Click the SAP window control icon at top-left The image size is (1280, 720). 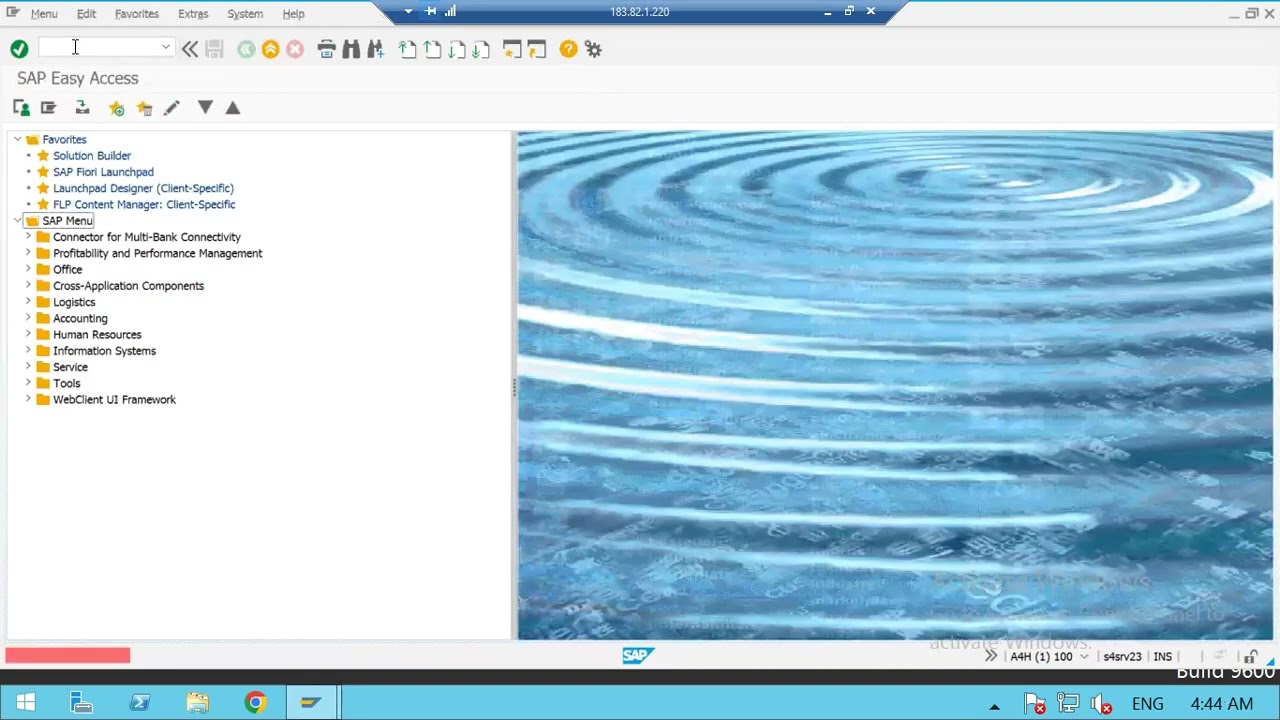click(13, 13)
